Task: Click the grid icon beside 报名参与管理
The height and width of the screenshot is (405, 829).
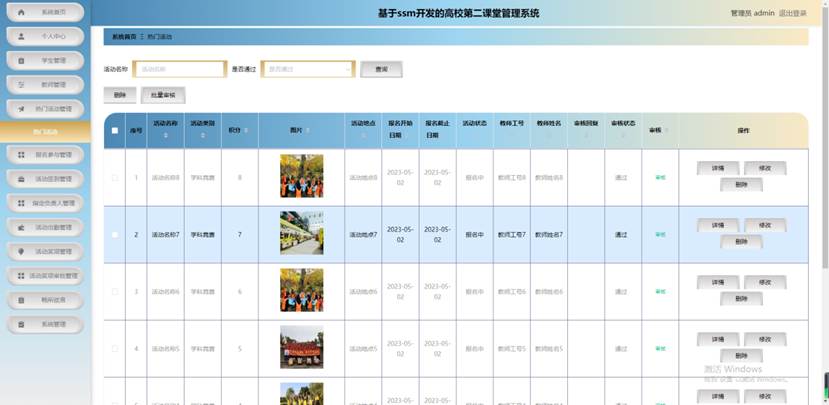Action: click(x=21, y=155)
